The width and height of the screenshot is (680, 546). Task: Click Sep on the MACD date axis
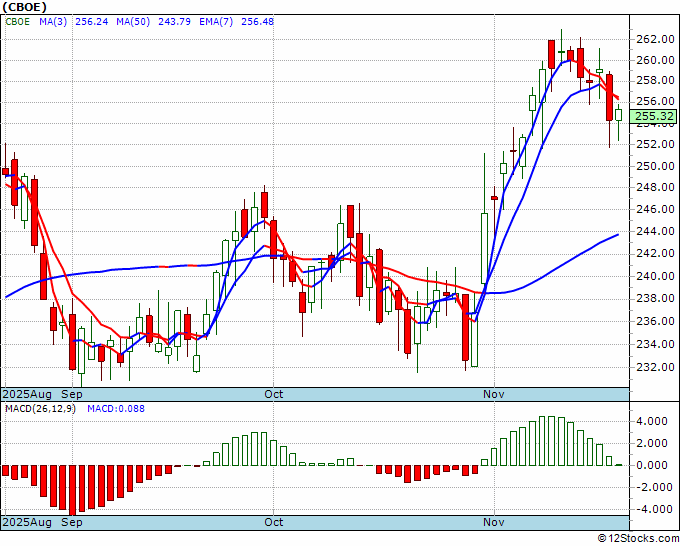72,522
